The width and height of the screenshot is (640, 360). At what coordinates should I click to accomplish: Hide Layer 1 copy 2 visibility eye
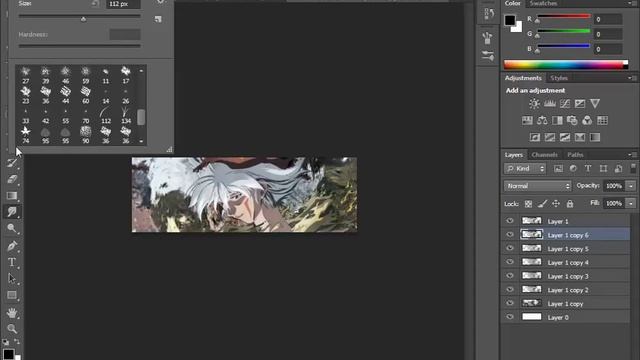tap(510, 289)
